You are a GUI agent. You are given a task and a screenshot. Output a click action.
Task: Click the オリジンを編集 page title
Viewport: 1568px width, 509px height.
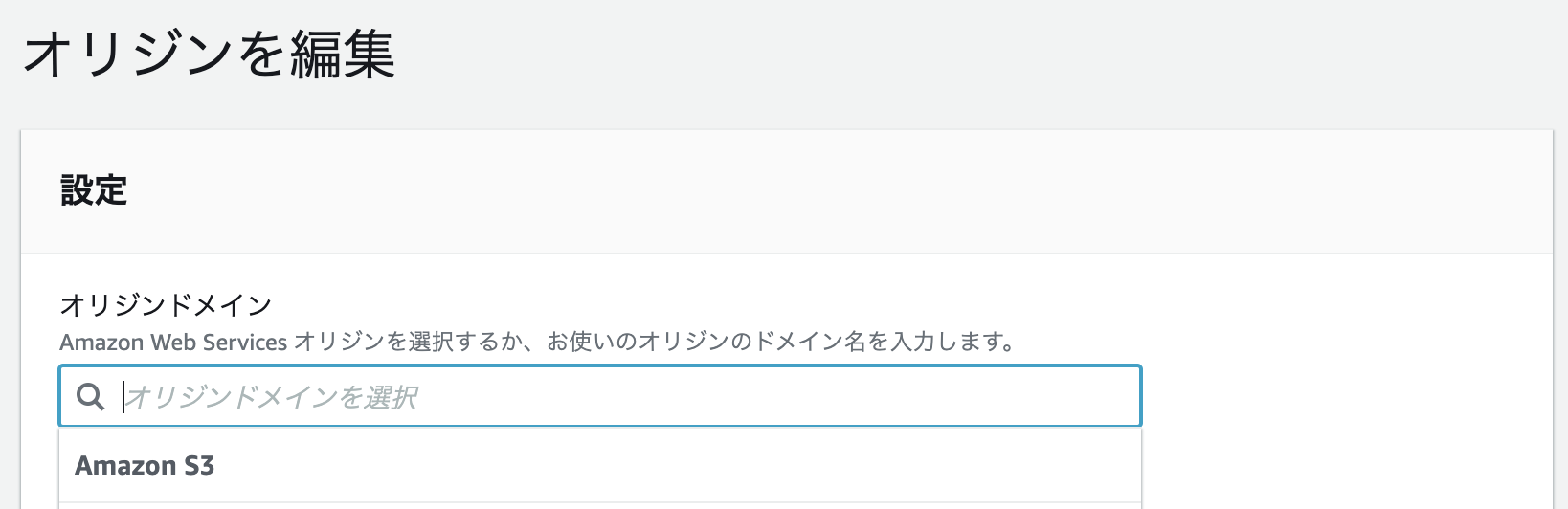click(209, 55)
